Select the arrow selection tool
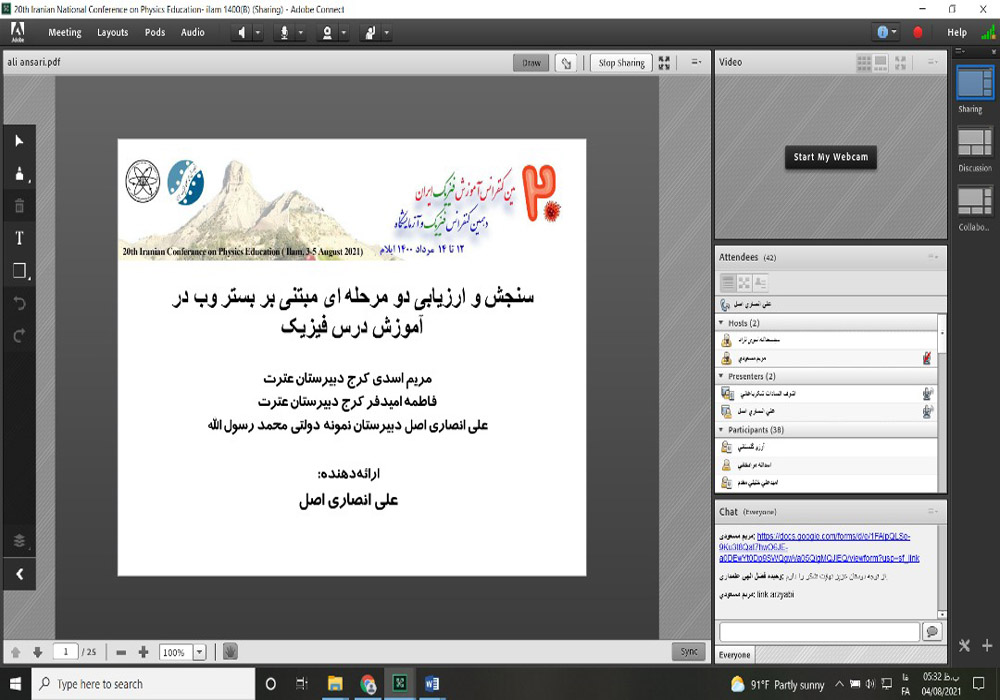Screen dimensions: 1000x700 (18, 141)
